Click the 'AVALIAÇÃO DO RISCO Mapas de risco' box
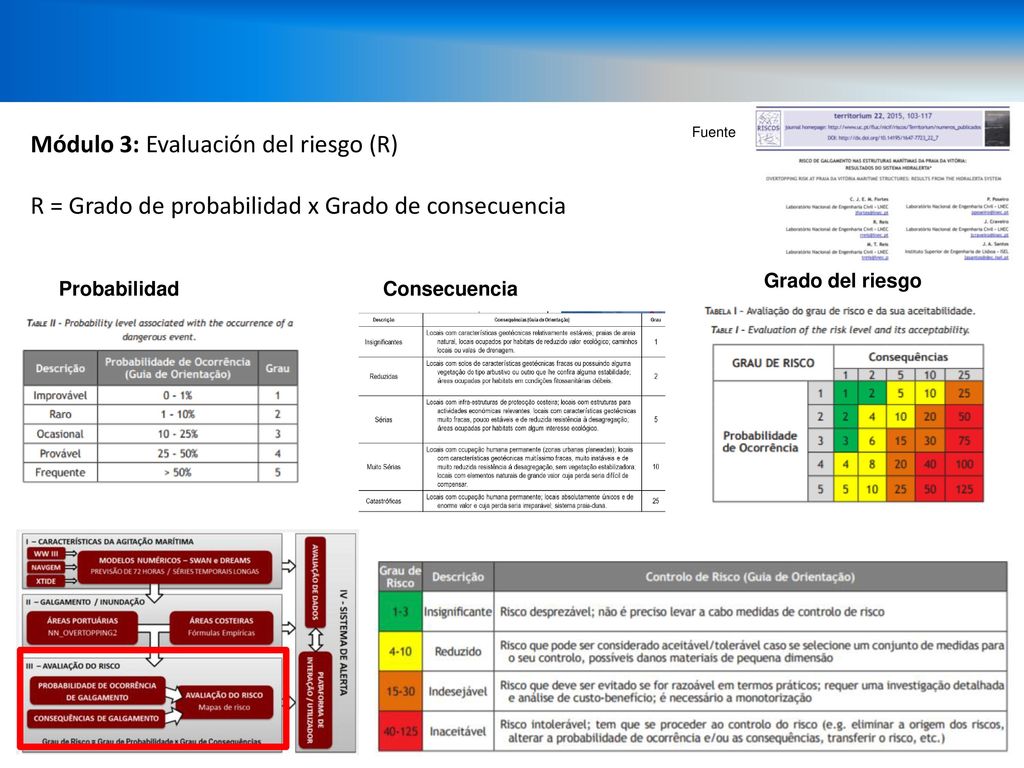This screenshot has height=768, width=1024. pyautogui.click(x=224, y=701)
